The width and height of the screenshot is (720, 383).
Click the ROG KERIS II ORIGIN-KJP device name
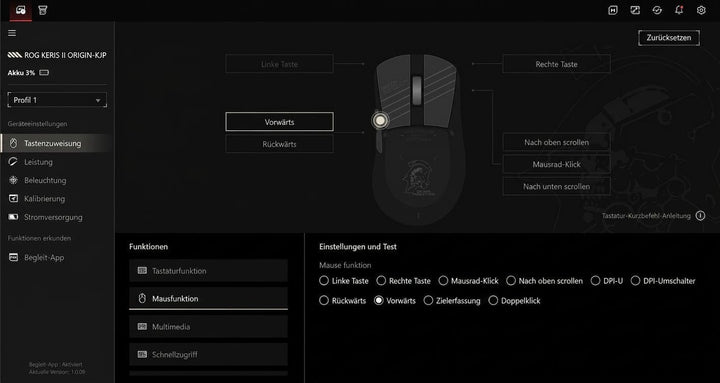(66, 55)
